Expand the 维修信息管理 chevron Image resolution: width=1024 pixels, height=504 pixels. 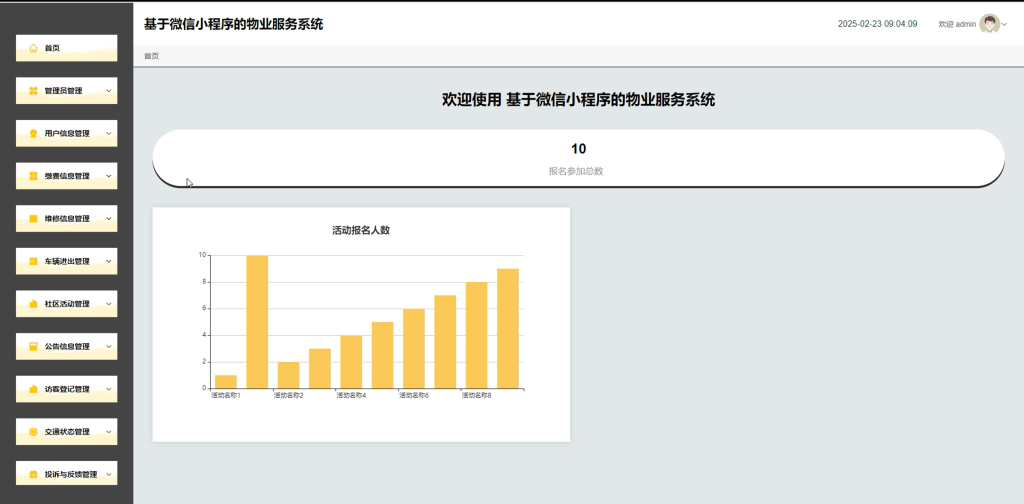(108, 219)
